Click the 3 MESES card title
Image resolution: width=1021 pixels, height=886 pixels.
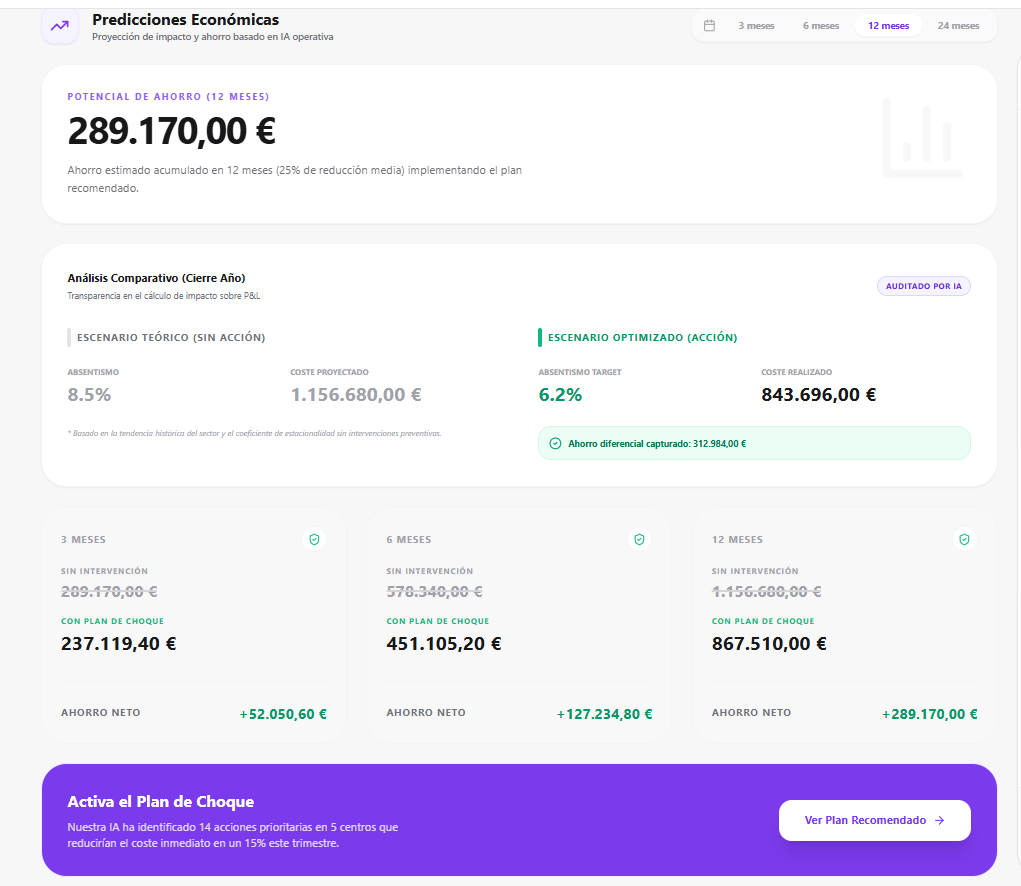point(83,540)
